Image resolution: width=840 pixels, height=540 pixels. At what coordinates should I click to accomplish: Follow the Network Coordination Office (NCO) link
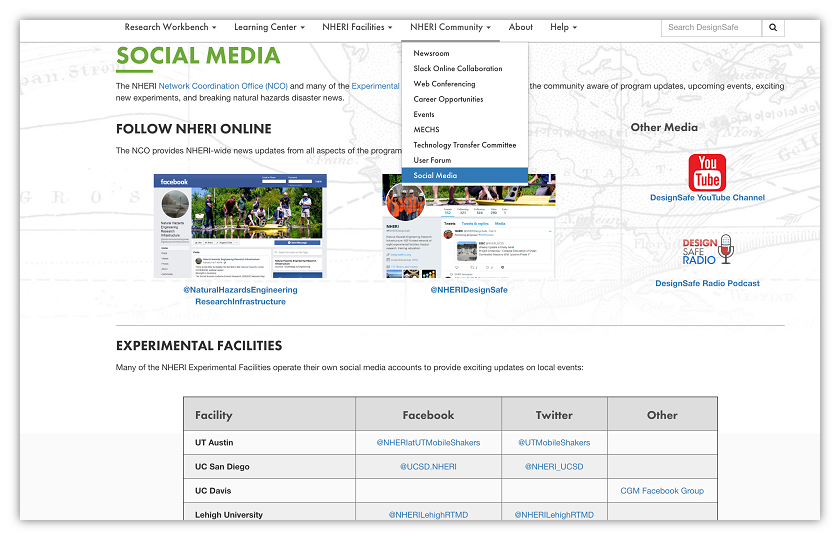pyautogui.click(x=223, y=86)
